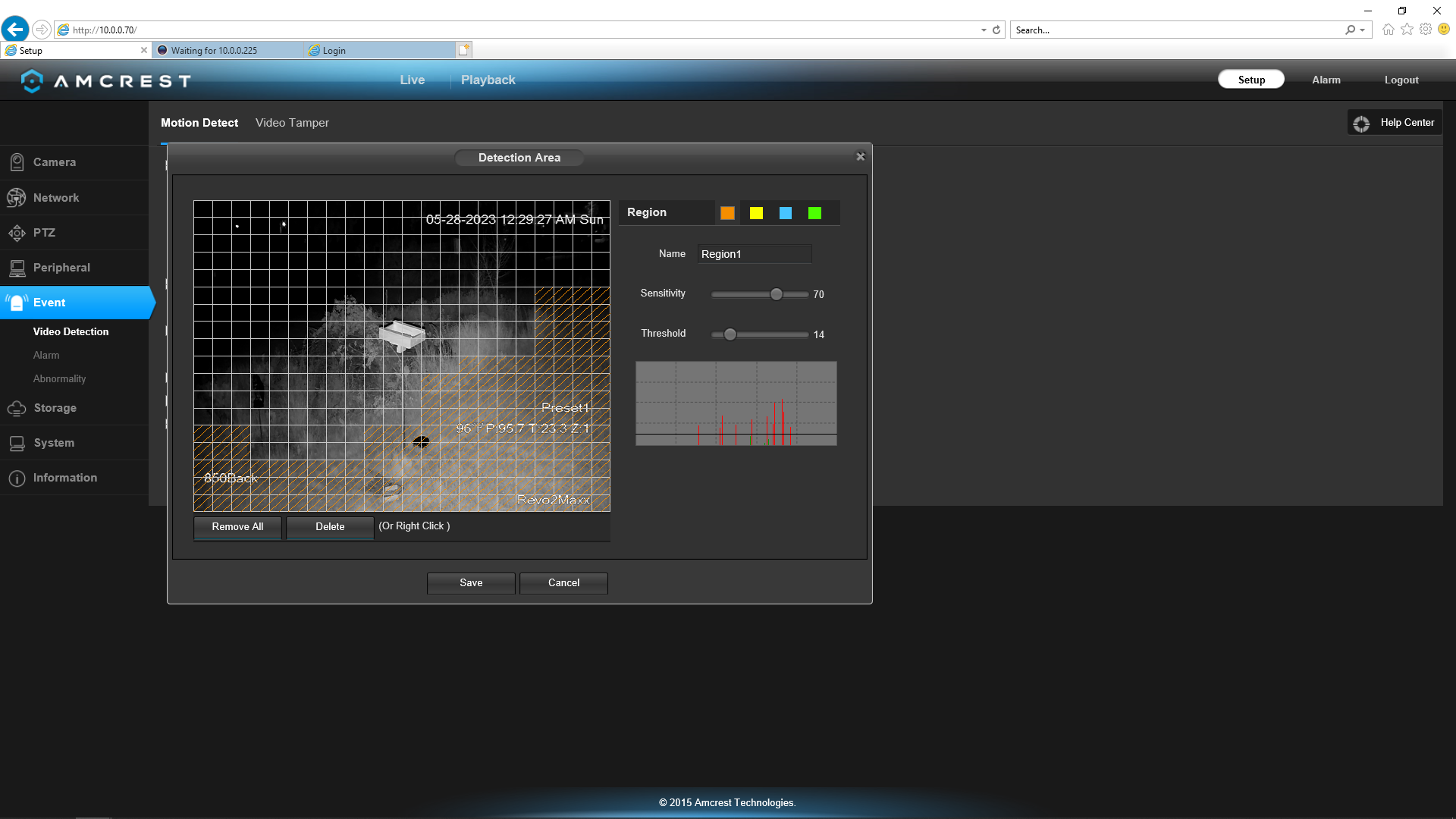Open browser tools gear
Screen dimensions: 1456x819
1426,30
